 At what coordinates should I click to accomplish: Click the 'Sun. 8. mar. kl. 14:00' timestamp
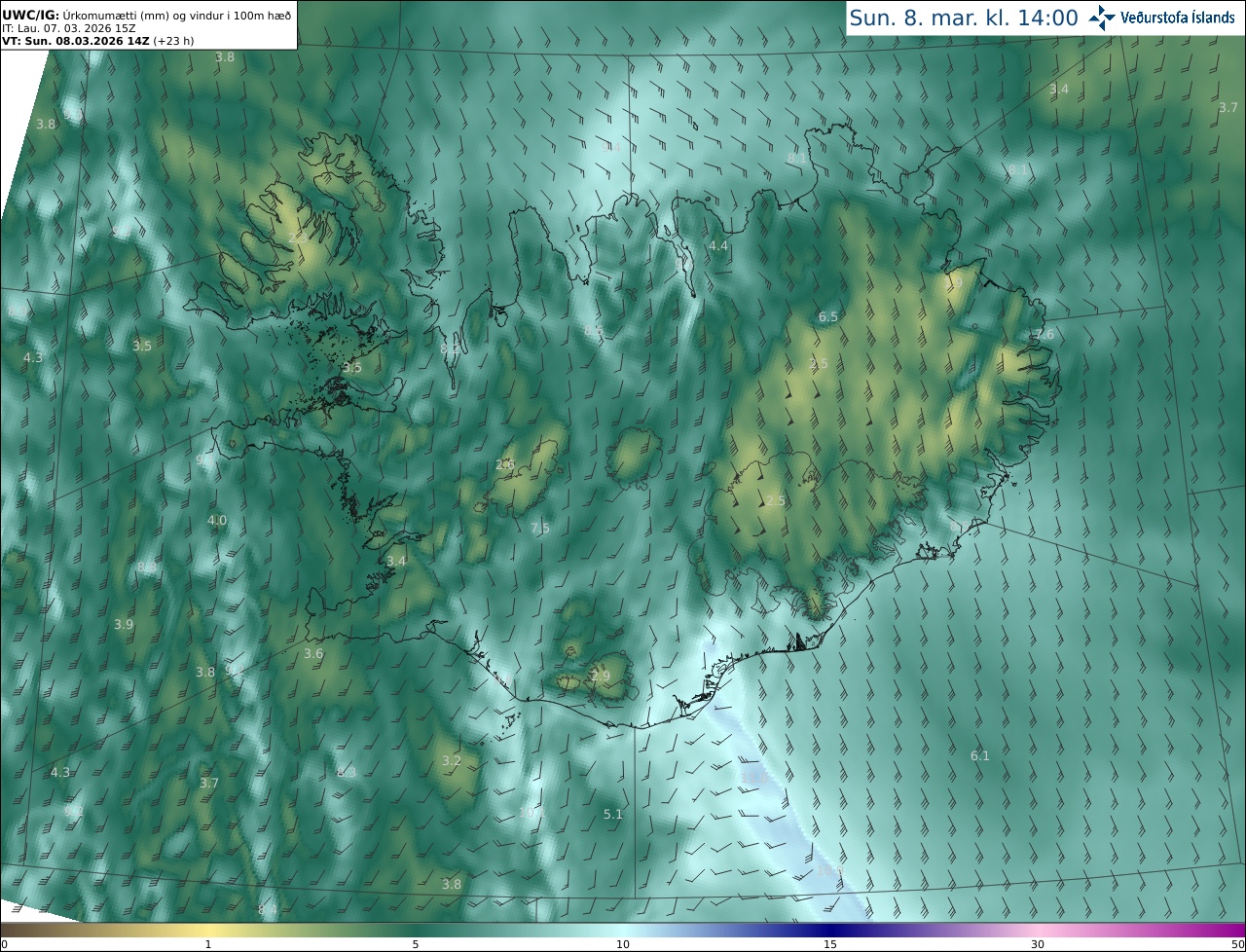964,18
